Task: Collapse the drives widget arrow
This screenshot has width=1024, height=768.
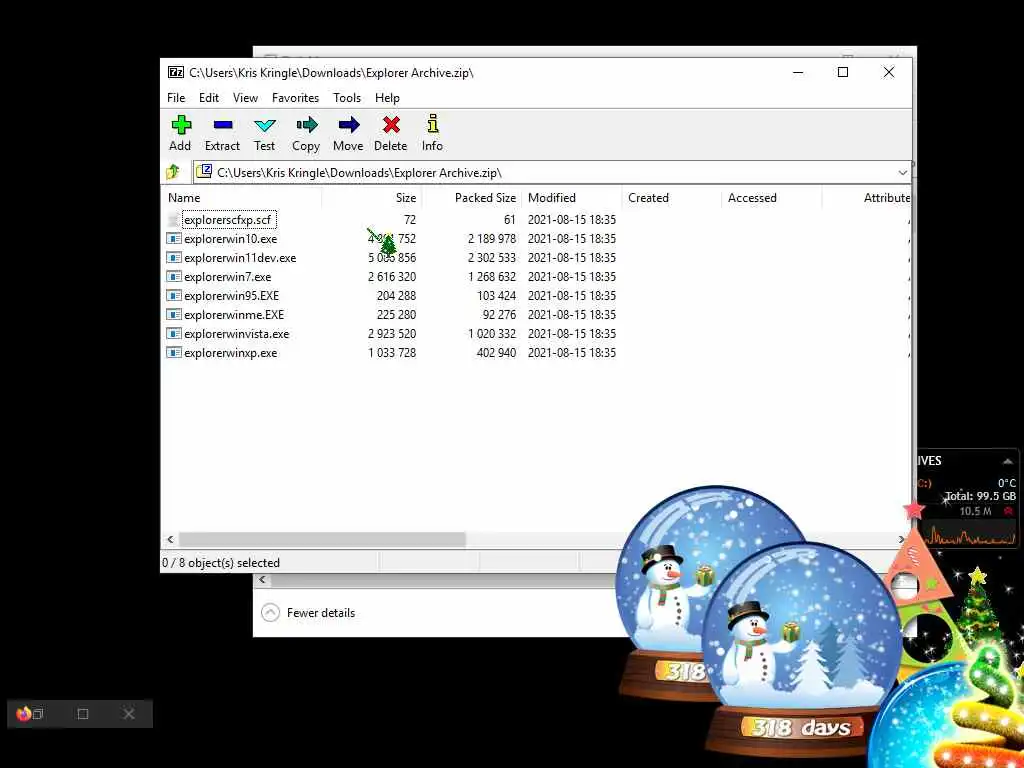Action: [x=1008, y=461]
